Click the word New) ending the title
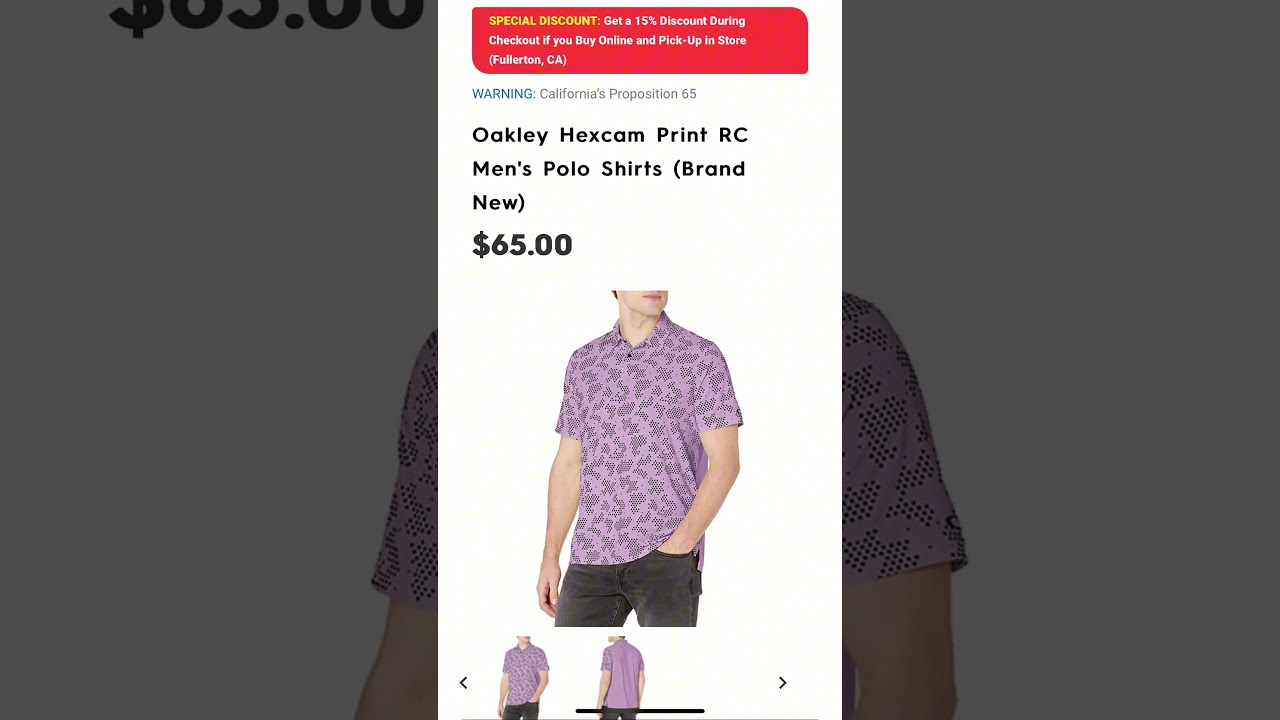The width and height of the screenshot is (1280, 720). (499, 202)
